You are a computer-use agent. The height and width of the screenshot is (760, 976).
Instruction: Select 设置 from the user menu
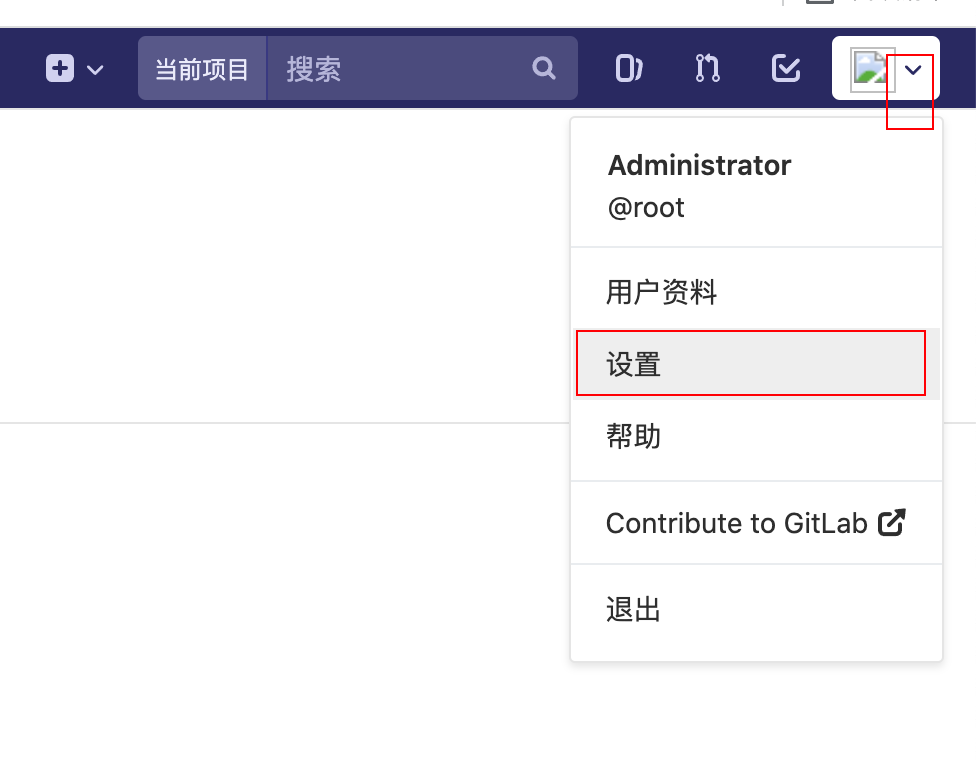[634, 364]
